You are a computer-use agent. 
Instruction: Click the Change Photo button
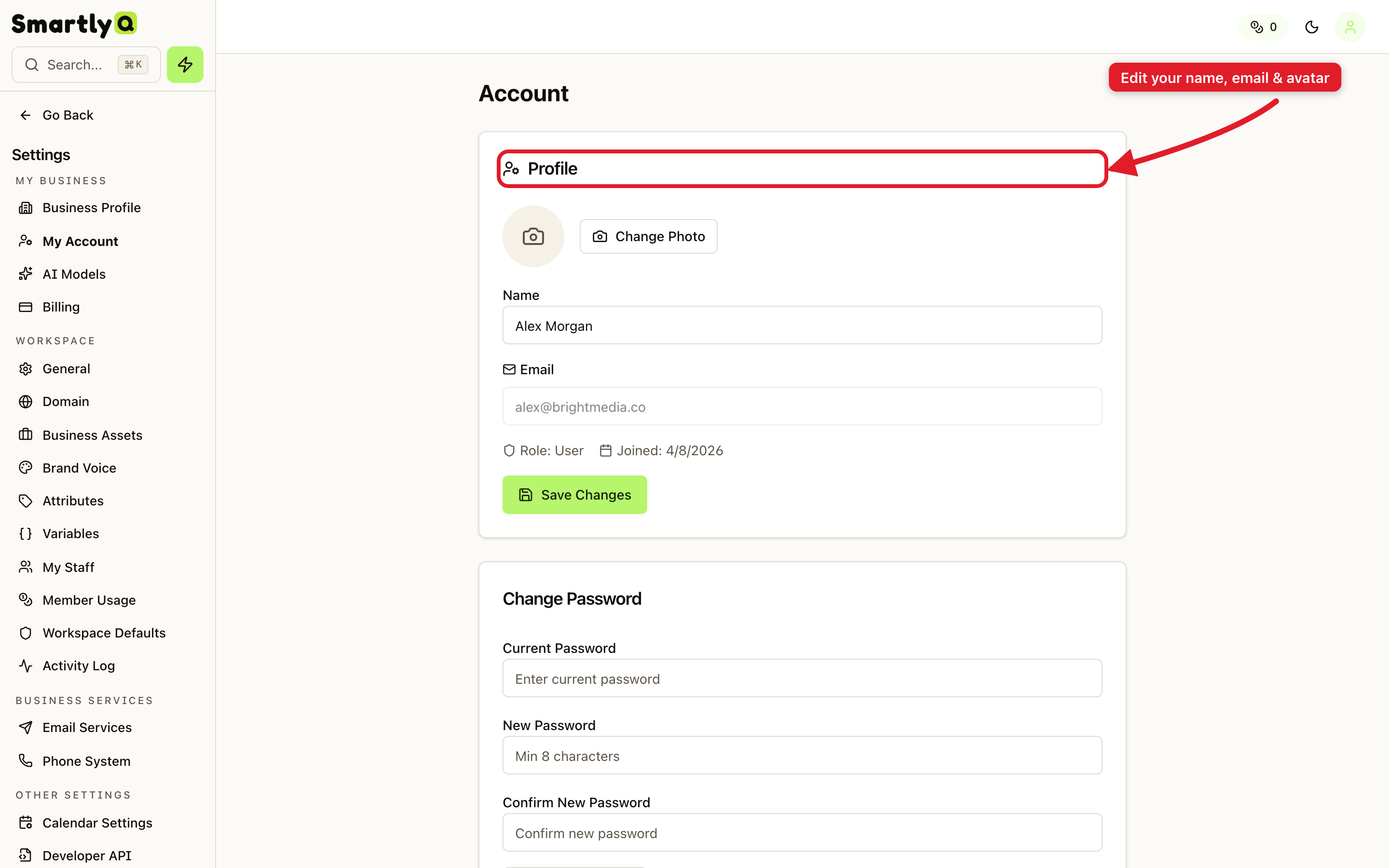(x=648, y=236)
